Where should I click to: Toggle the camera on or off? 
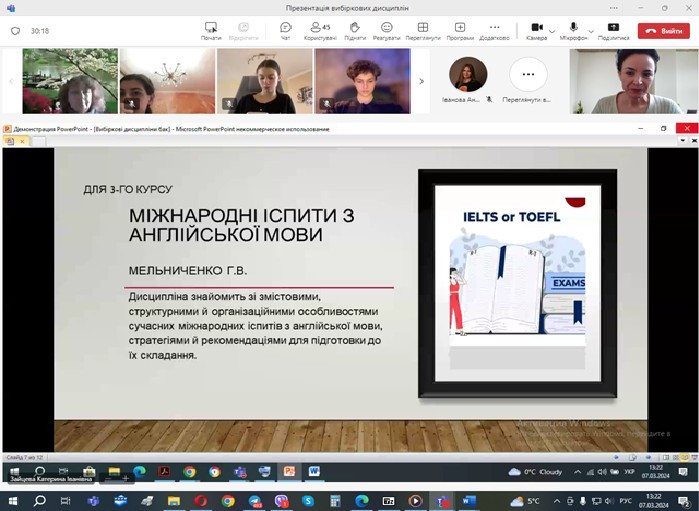pyautogui.click(x=536, y=29)
